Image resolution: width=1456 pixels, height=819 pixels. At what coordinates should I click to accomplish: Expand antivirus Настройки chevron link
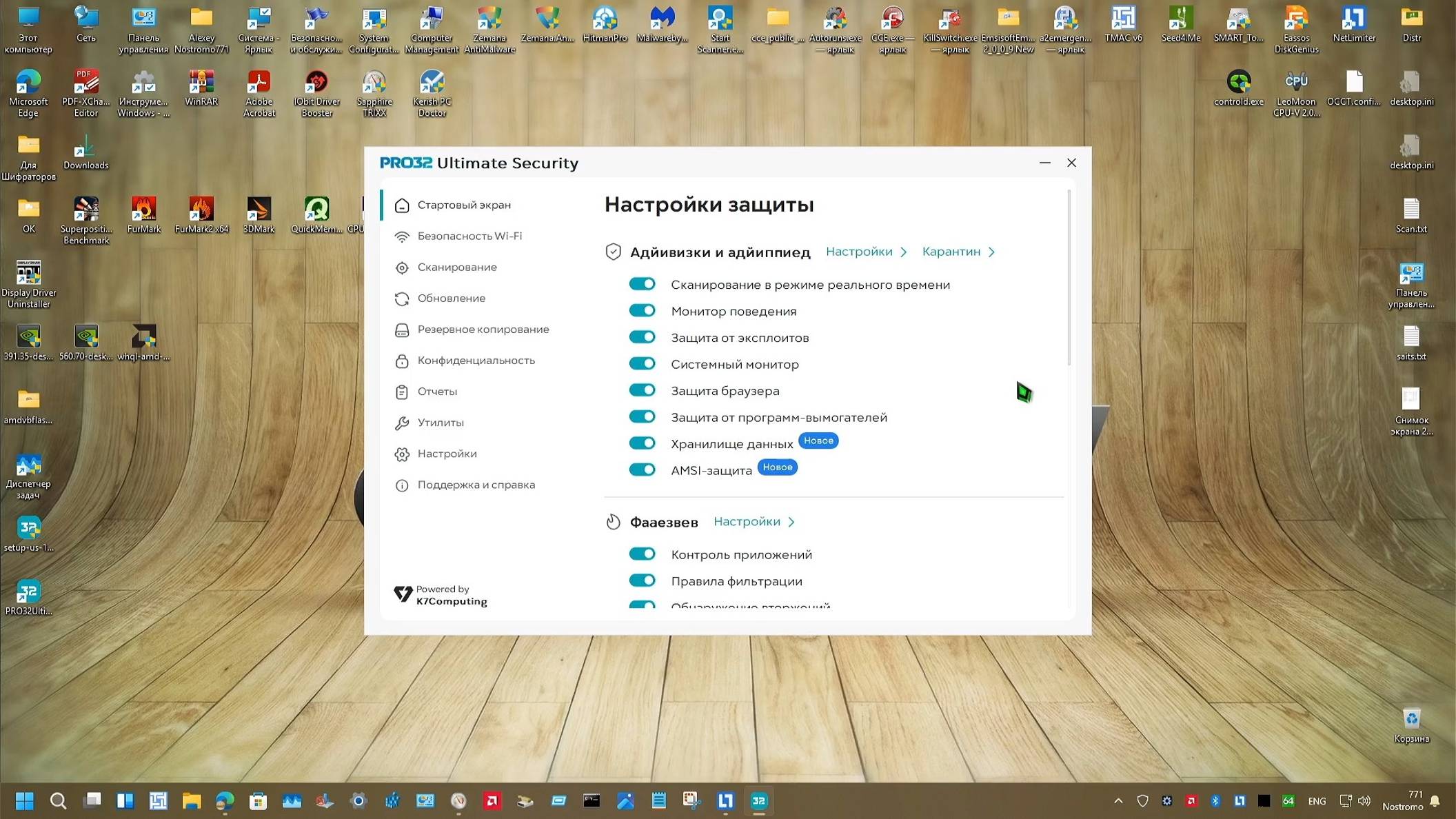903,252
